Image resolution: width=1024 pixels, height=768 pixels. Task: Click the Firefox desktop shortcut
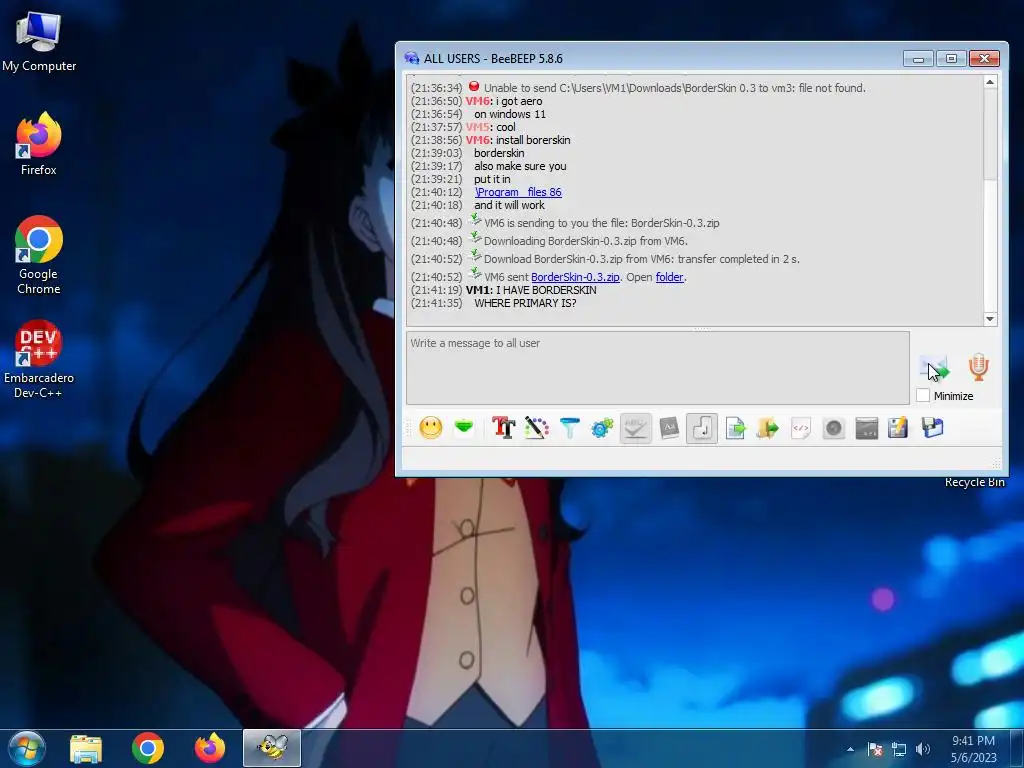[x=39, y=144]
